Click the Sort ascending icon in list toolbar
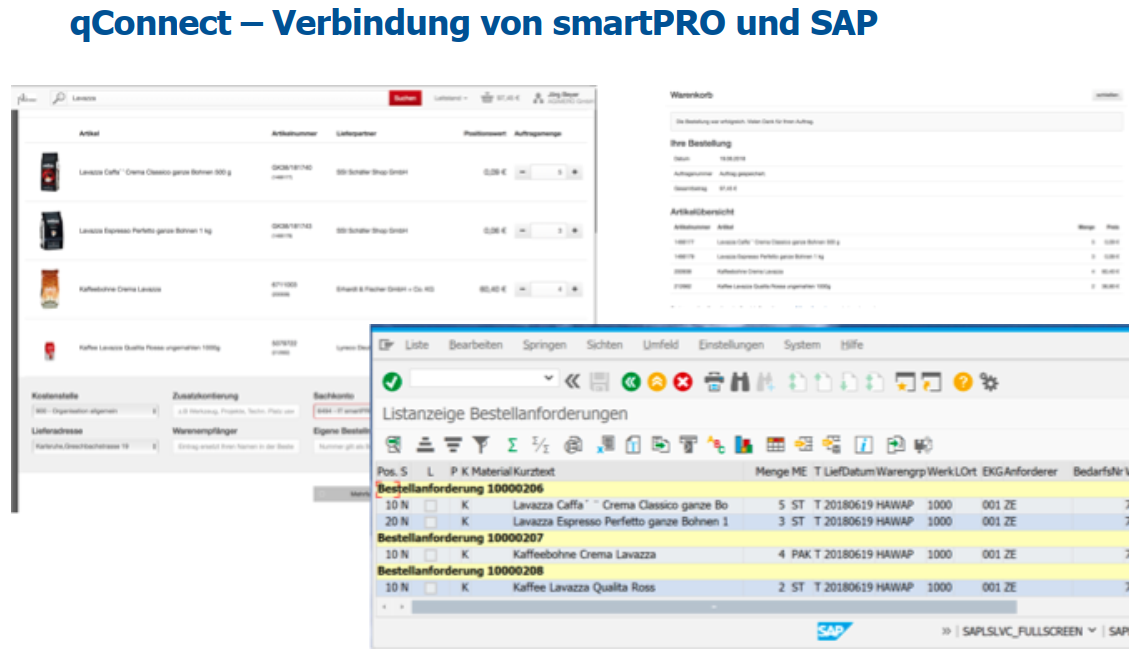This screenshot has height=651, width=1129. (x=426, y=445)
